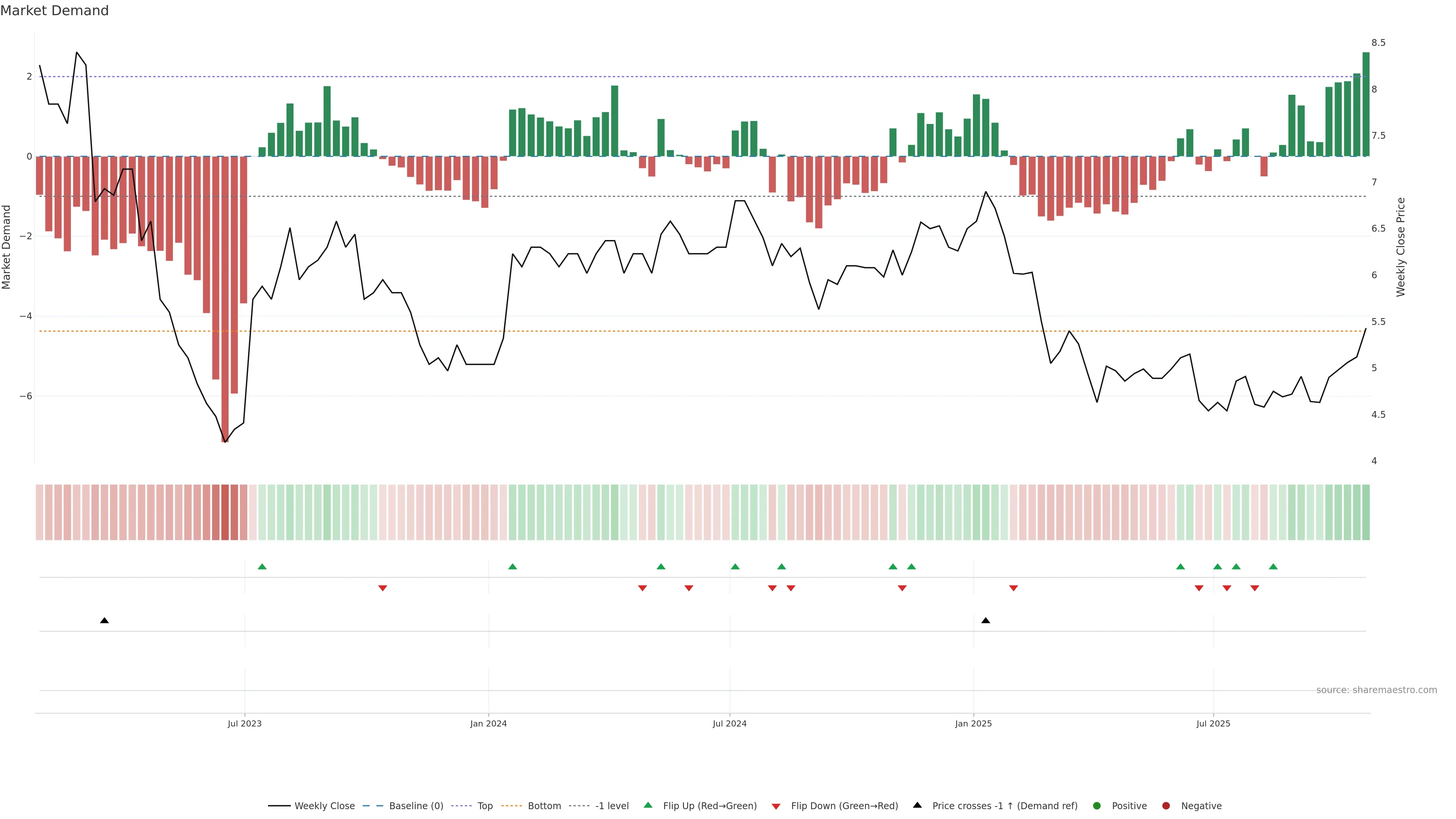Image resolution: width=1456 pixels, height=819 pixels.
Task: Click the first red Flip Down marker
Action: point(383,588)
